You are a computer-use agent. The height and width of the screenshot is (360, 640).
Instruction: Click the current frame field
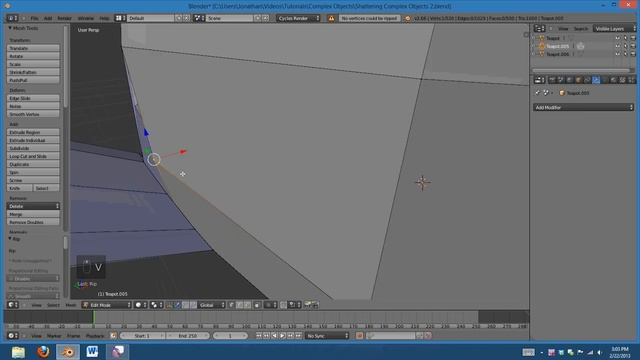[230, 336]
